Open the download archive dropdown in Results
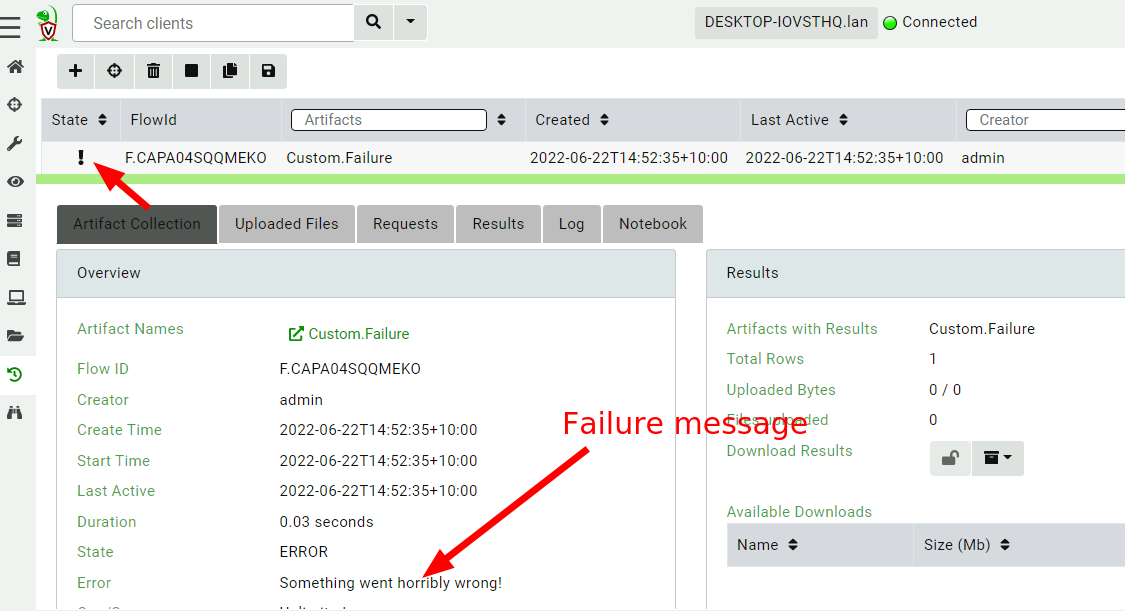 tap(997, 457)
